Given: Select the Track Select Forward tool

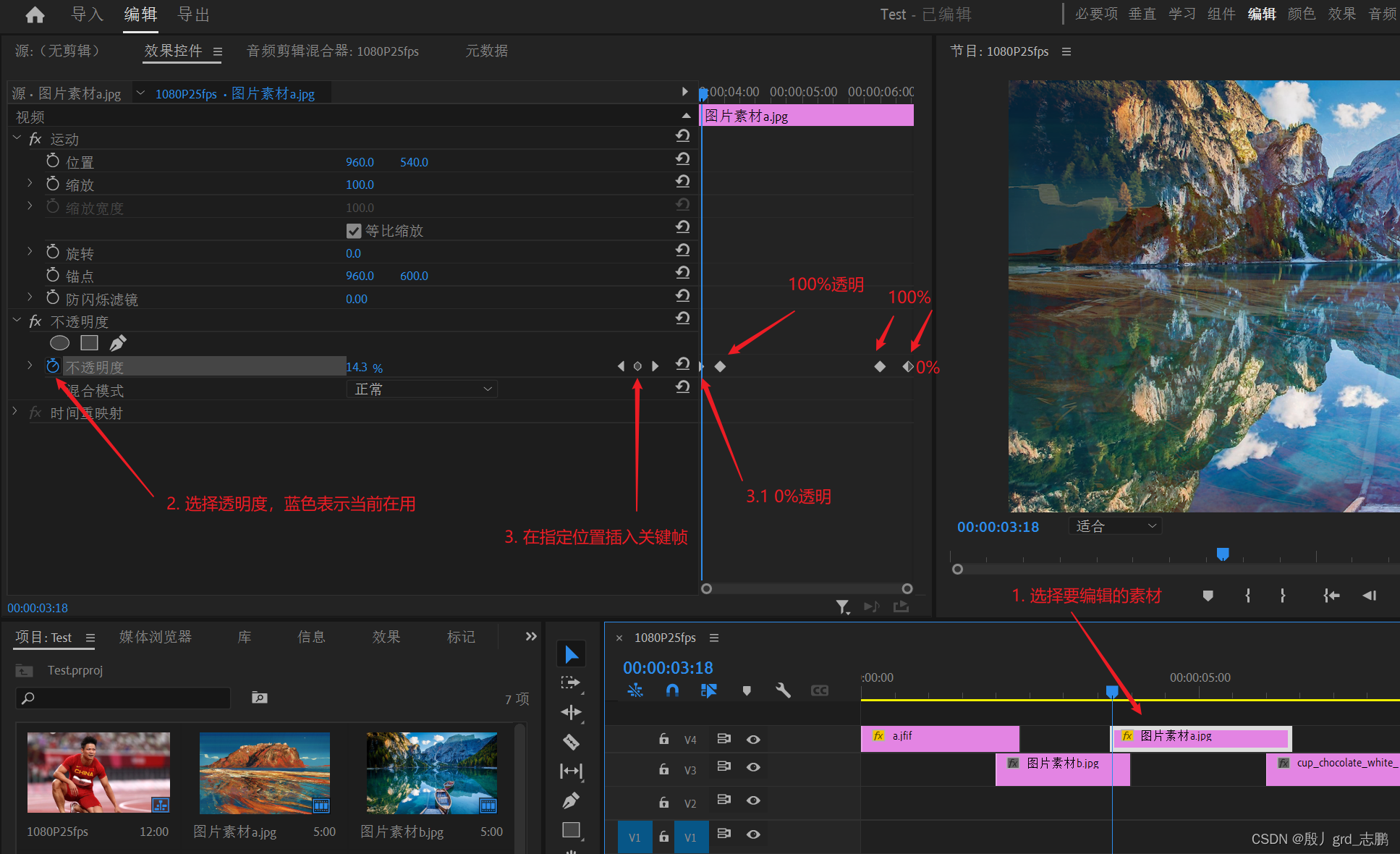Looking at the screenshot, I should (x=571, y=682).
